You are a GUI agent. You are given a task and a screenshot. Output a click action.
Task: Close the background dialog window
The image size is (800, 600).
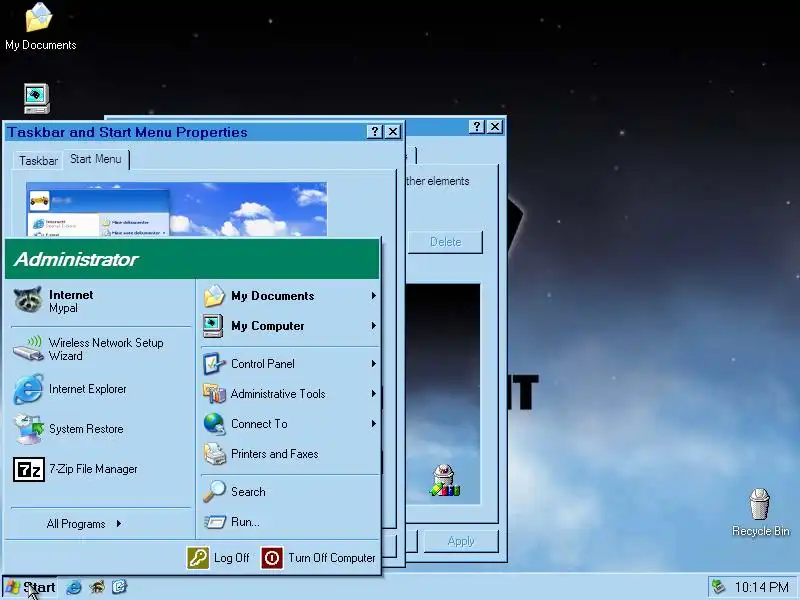(495, 127)
